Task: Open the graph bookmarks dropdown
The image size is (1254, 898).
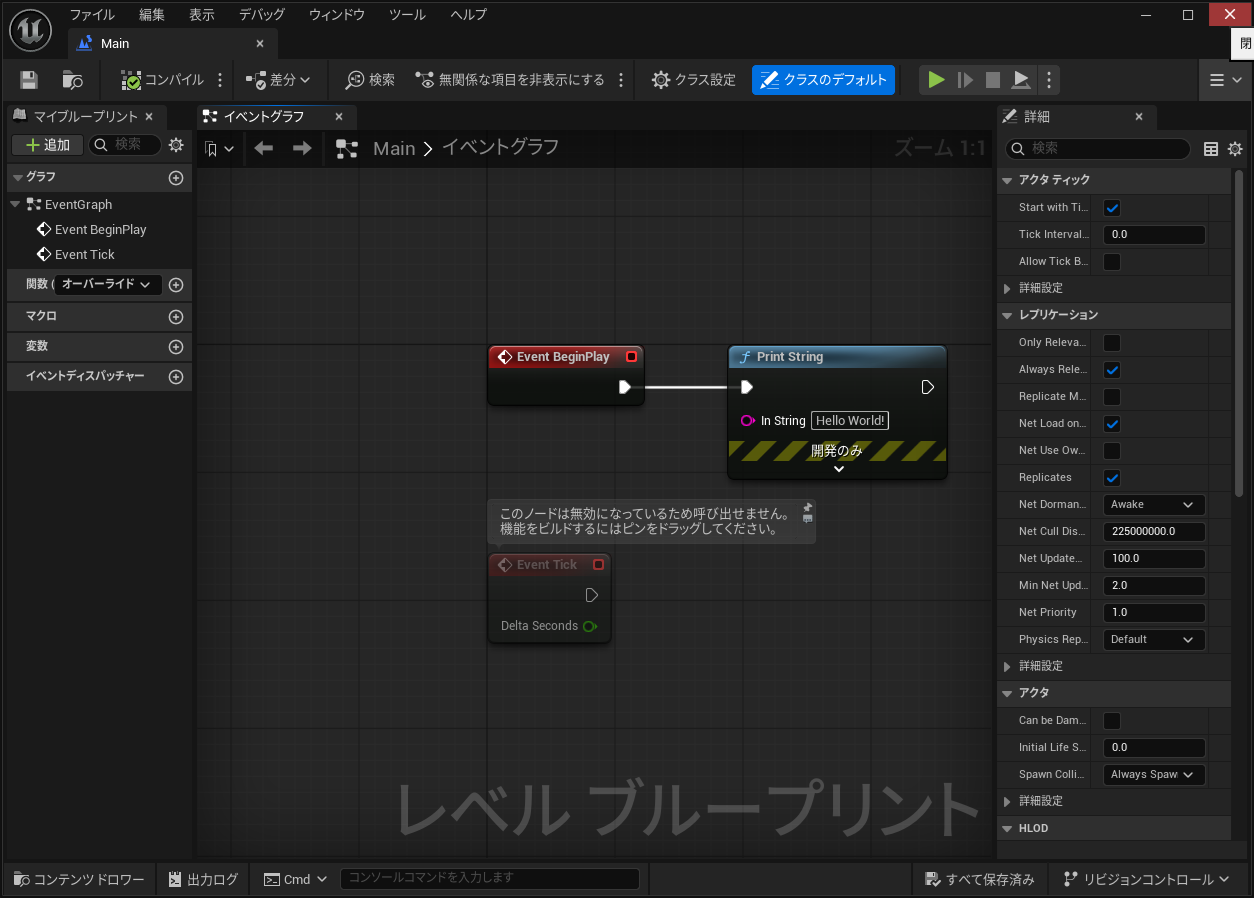Action: tap(219, 149)
